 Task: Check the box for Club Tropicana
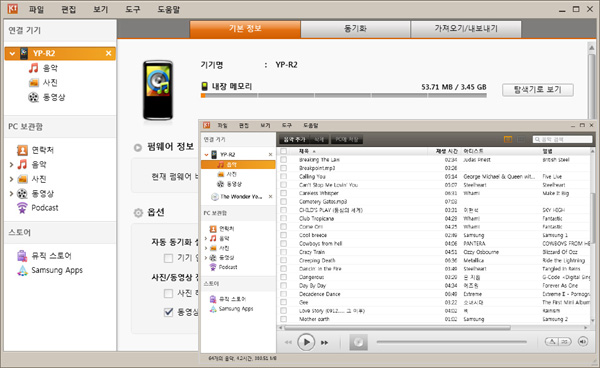(284, 218)
